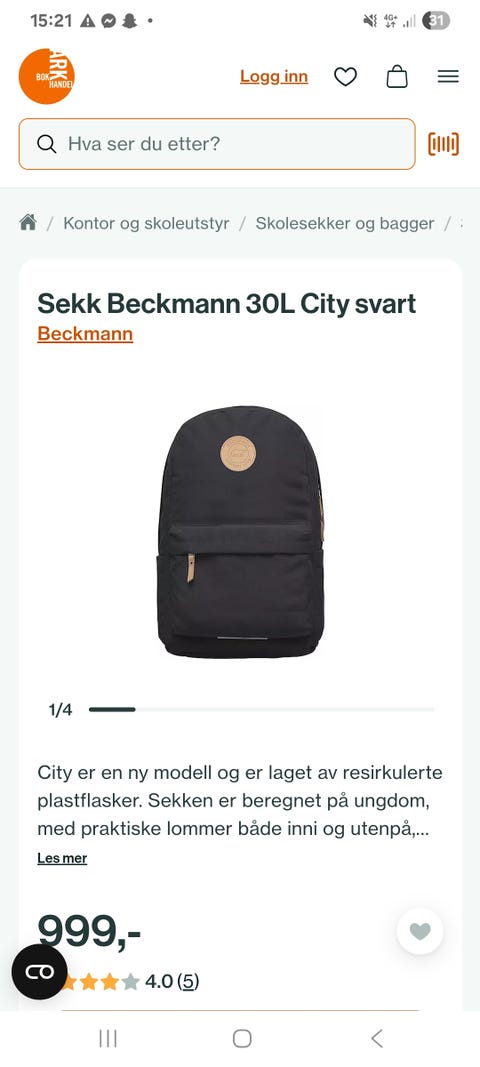Open the five reviews count link

coord(188,981)
